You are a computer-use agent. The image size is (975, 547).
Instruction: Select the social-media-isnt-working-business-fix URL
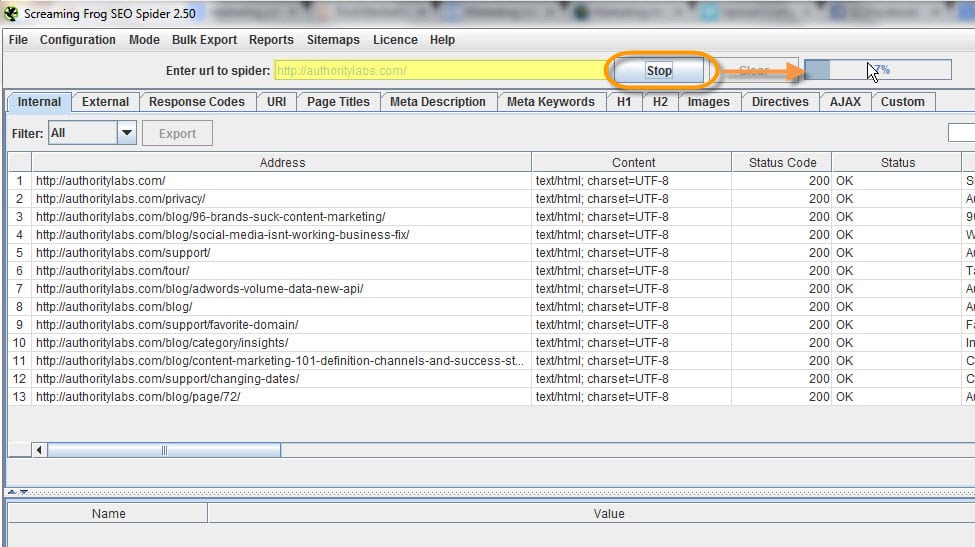223,235
